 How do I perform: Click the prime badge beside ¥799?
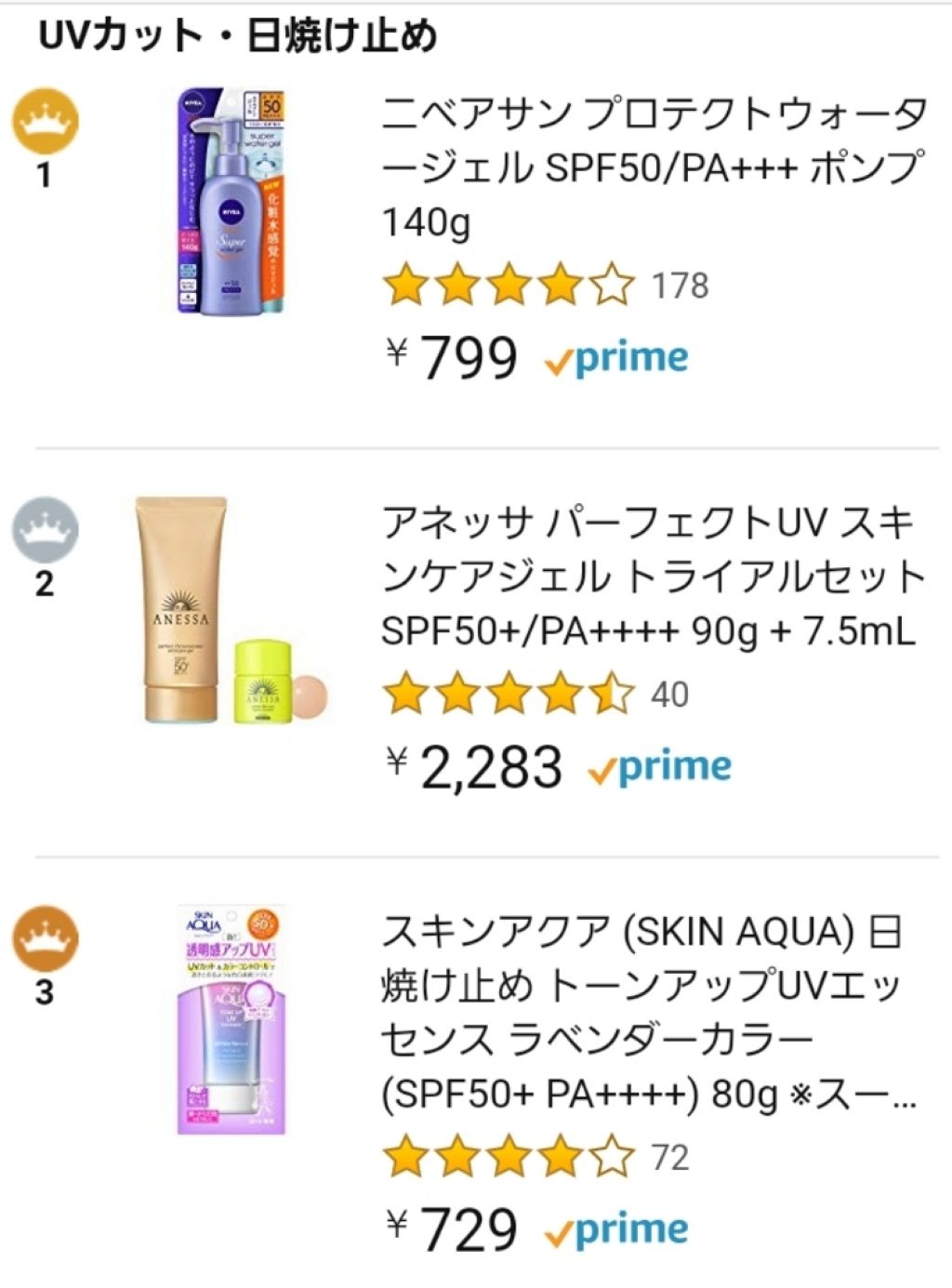(617, 359)
